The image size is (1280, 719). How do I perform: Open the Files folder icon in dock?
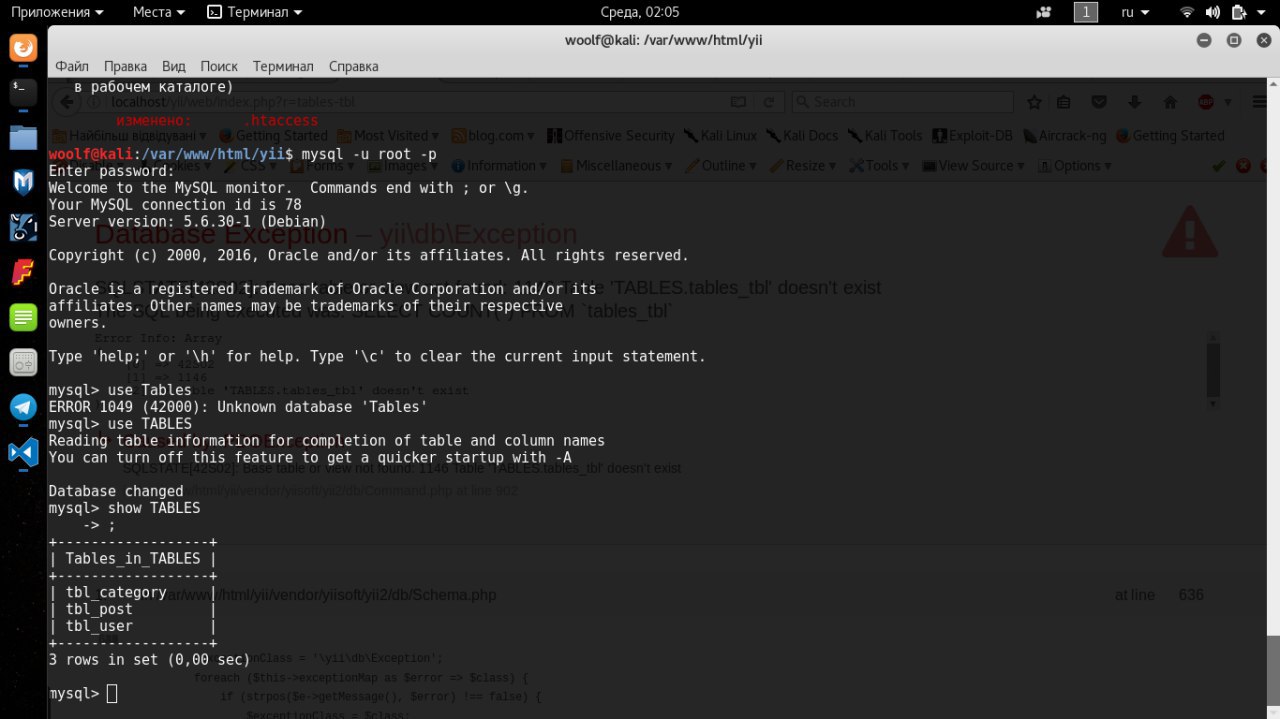tap(23, 137)
